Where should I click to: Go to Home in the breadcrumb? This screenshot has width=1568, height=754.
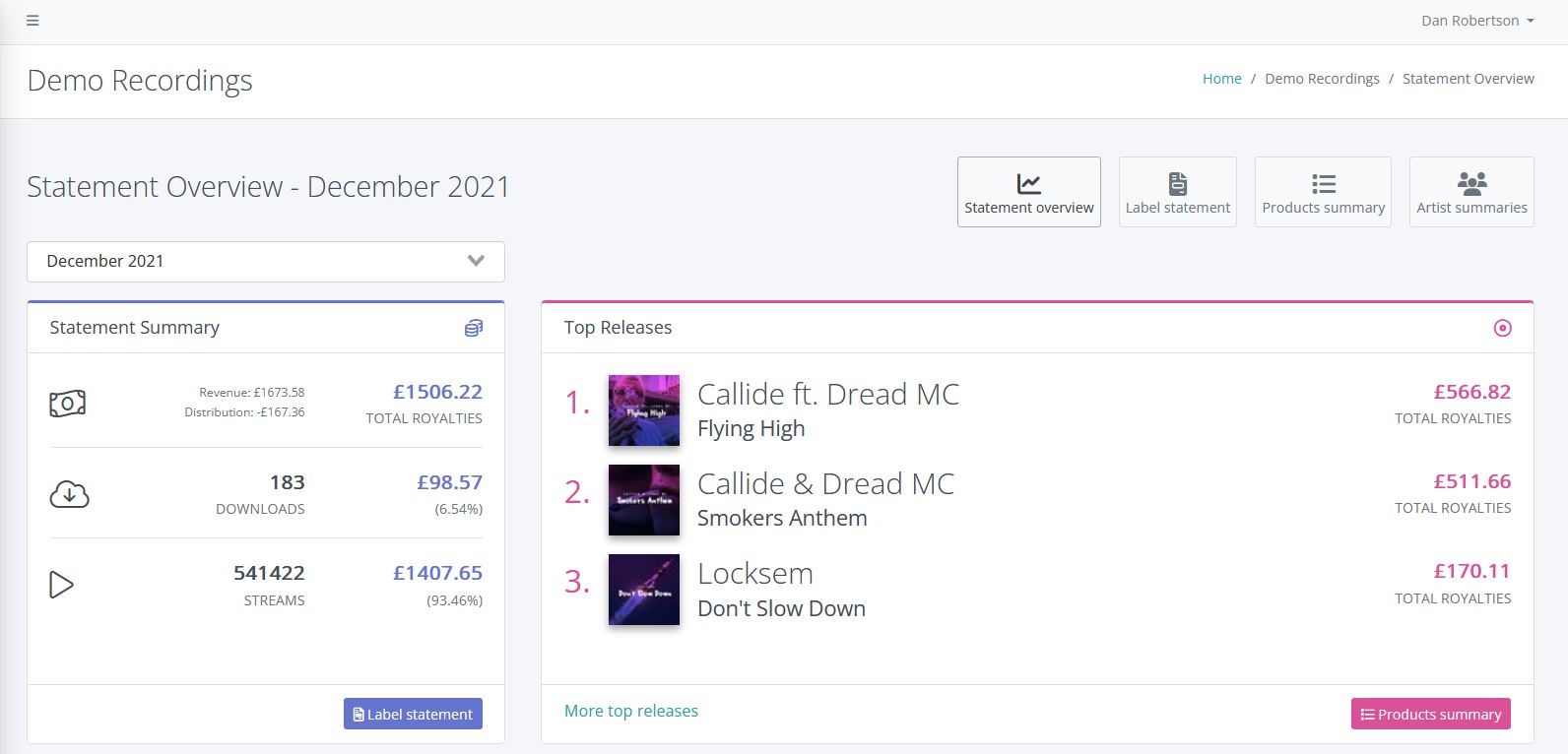click(1221, 79)
